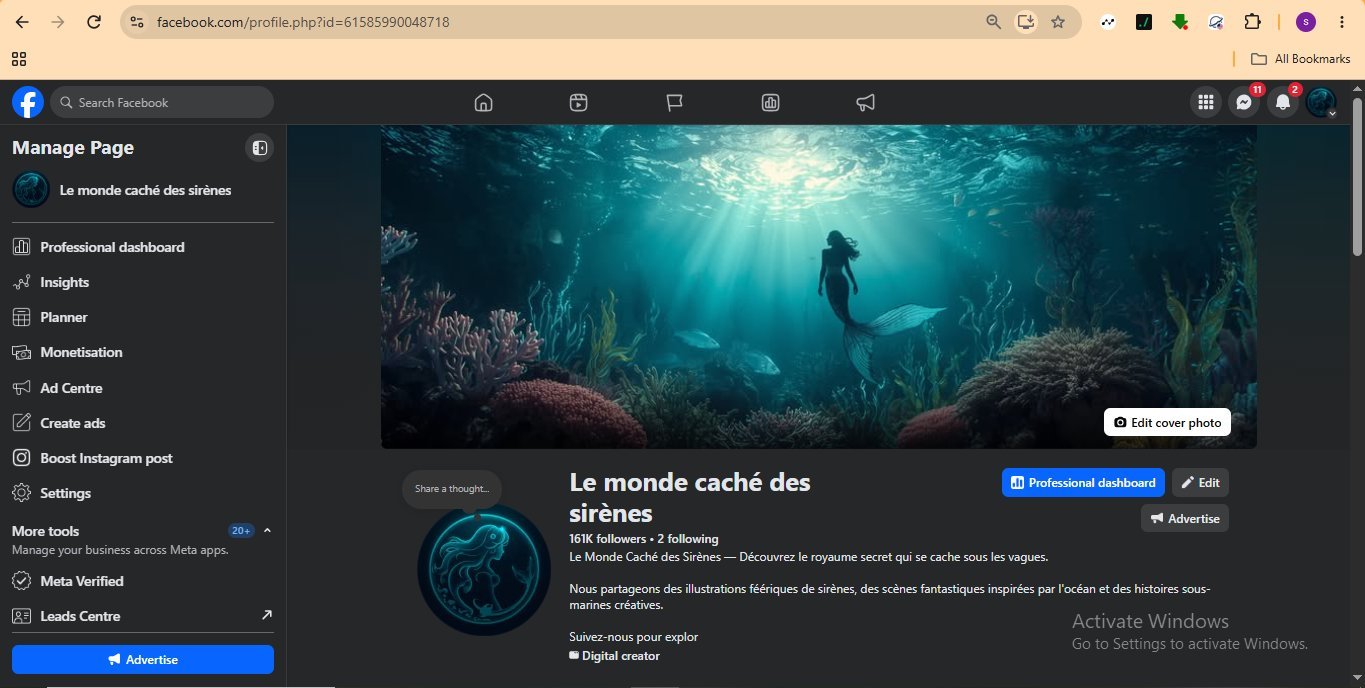1365x688 pixels.
Task: Open the notifications bell
Action: [1283, 102]
